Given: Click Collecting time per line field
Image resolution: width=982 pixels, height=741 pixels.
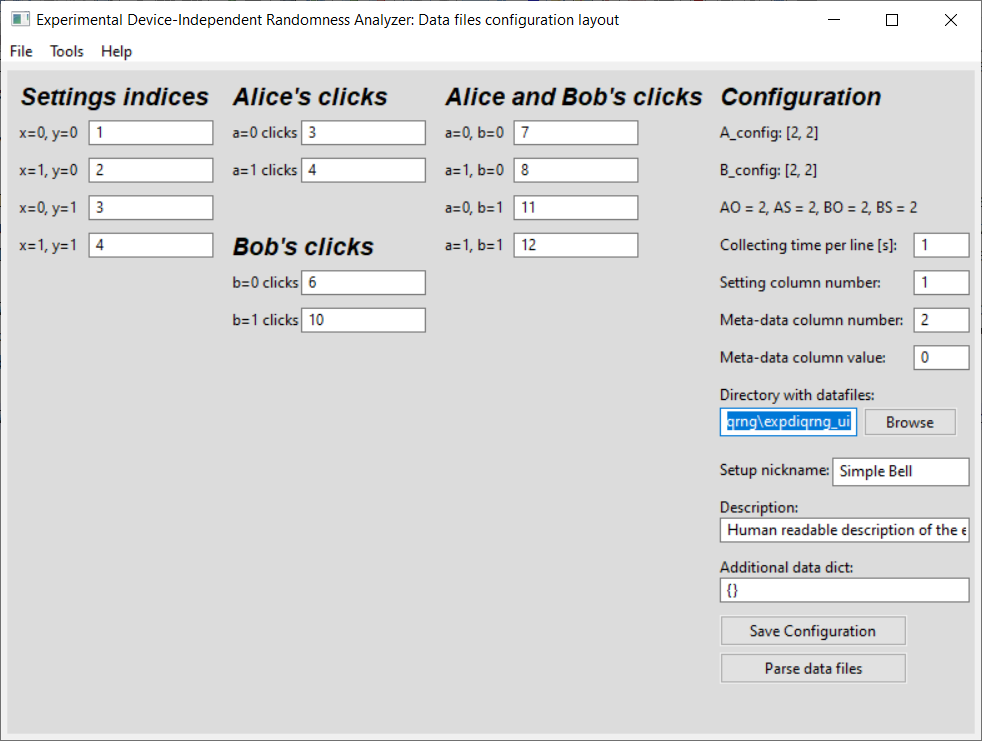Looking at the screenshot, I should point(941,245).
